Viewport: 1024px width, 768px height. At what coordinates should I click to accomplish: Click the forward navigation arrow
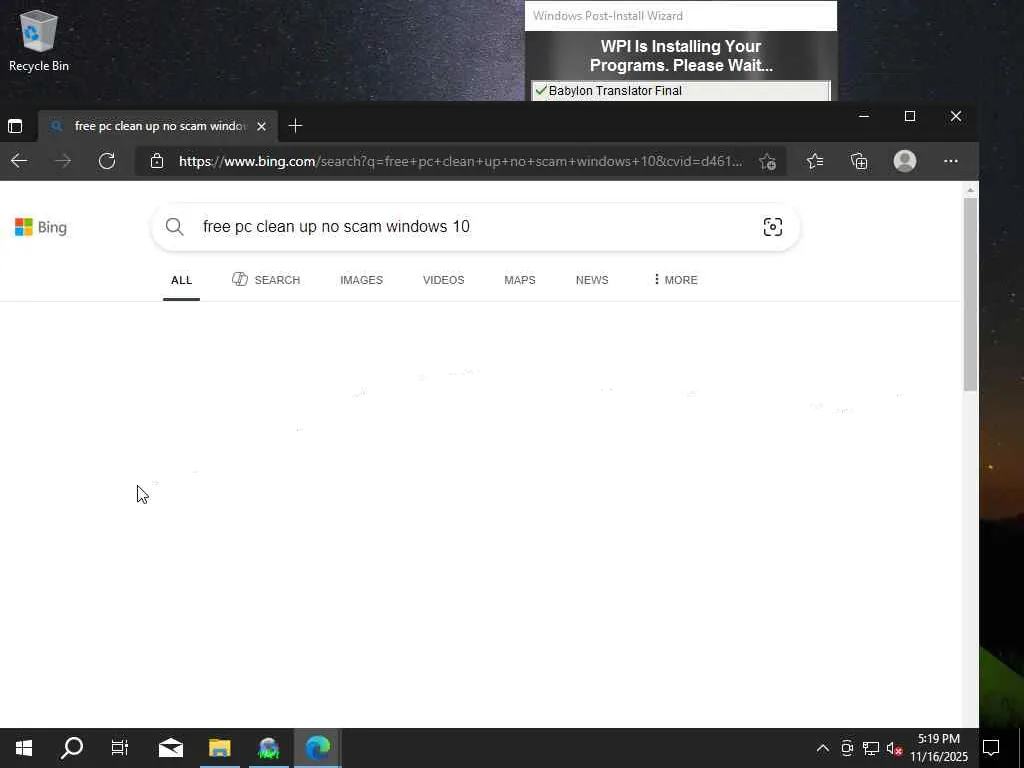coord(63,161)
